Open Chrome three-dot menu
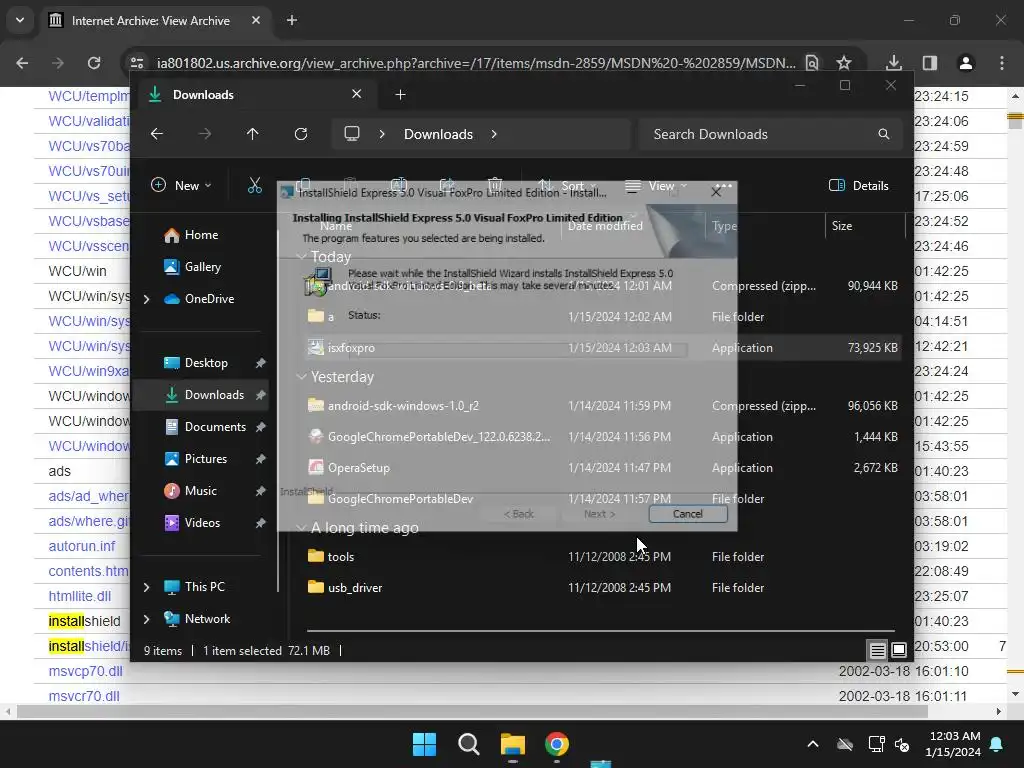Viewport: 1024px width, 768px height. click(1002, 63)
